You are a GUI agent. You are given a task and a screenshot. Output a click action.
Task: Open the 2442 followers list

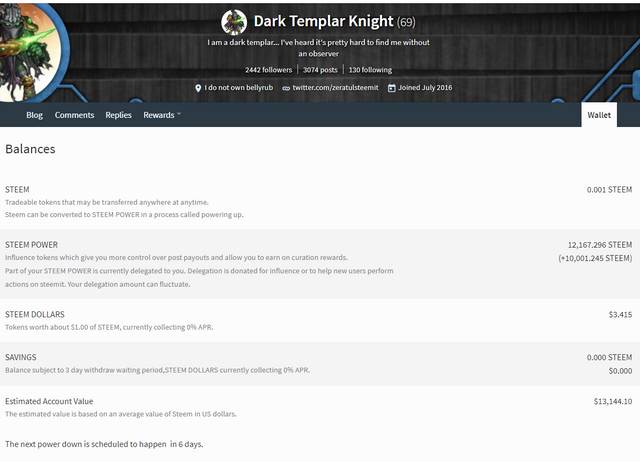point(269,70)
